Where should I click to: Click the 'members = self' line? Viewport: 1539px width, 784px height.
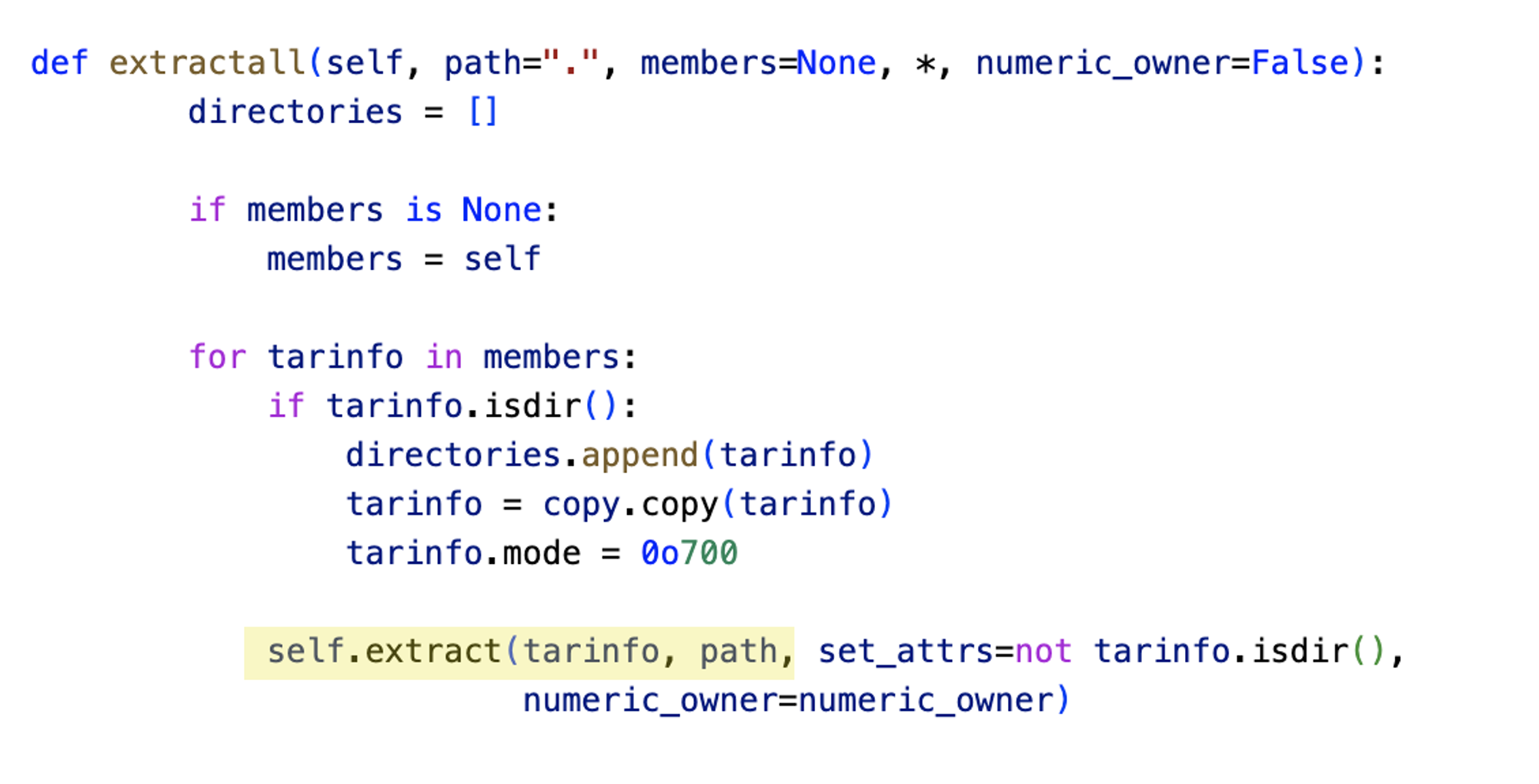click(404, 259)
